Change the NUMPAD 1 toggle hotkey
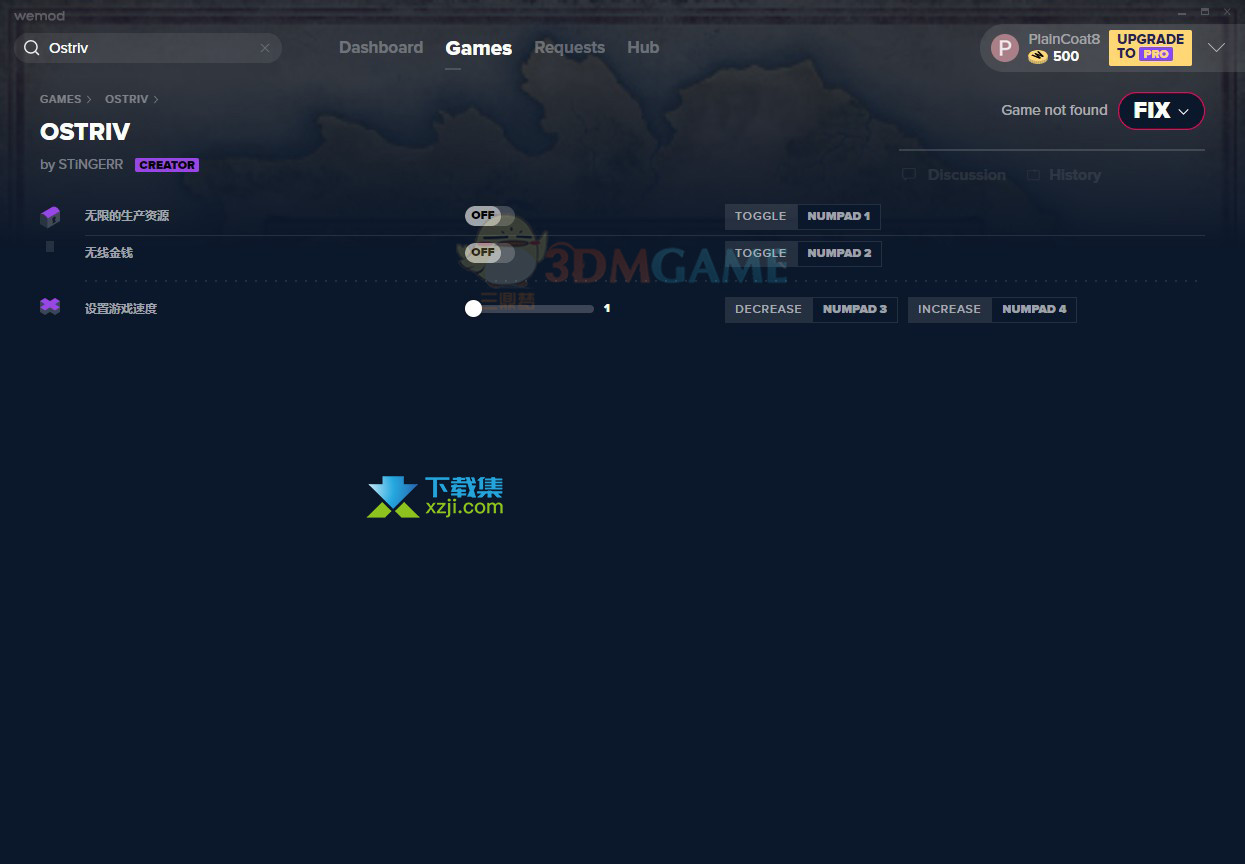 tap(838, 216)
